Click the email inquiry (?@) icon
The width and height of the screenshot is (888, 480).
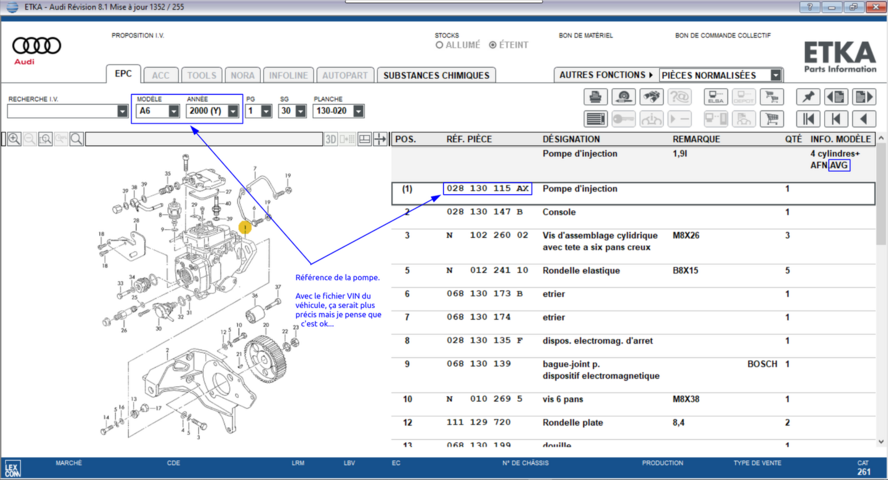[680, 97]
